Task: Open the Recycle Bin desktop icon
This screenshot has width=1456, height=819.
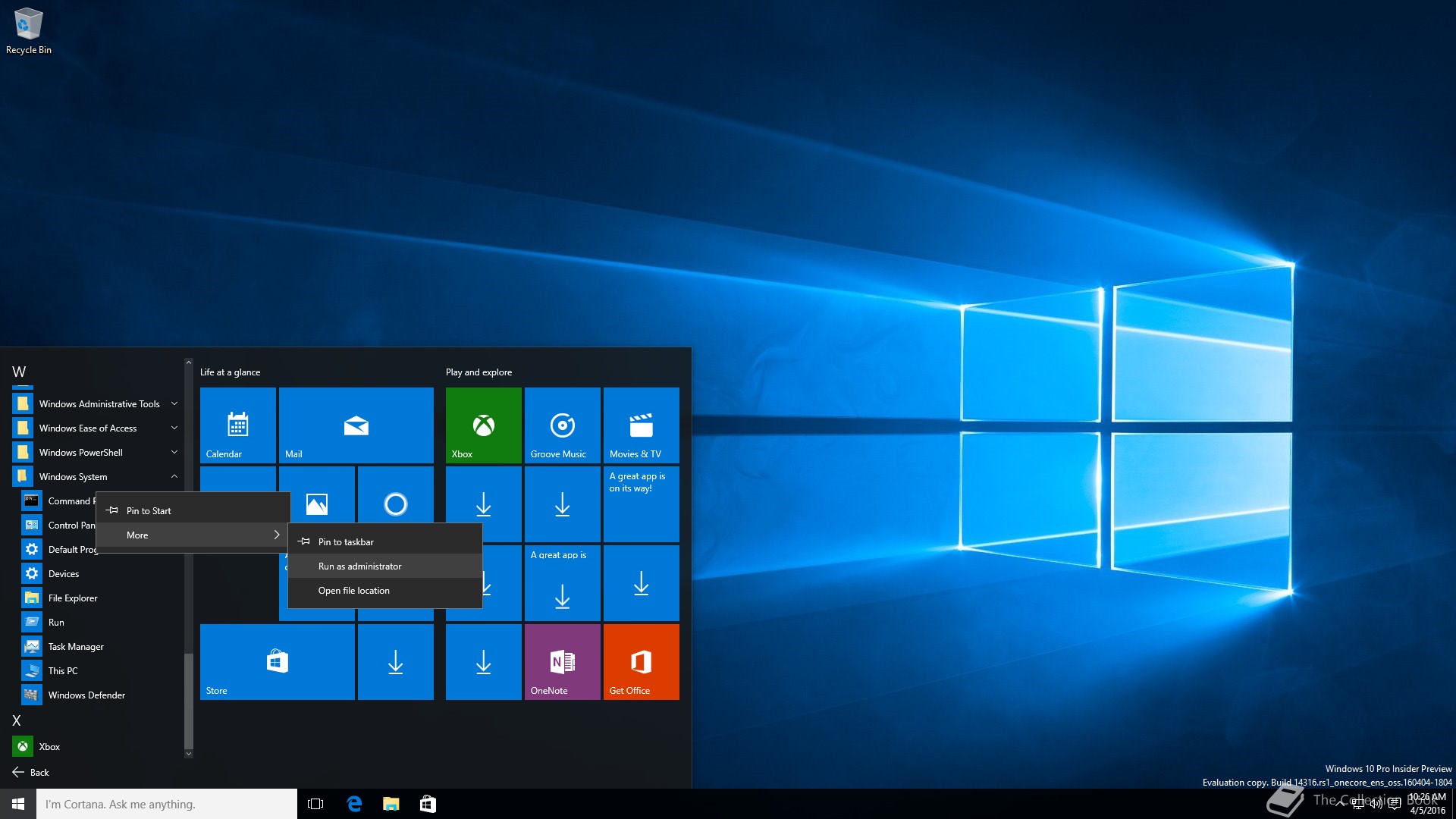Action: (29, 30)
